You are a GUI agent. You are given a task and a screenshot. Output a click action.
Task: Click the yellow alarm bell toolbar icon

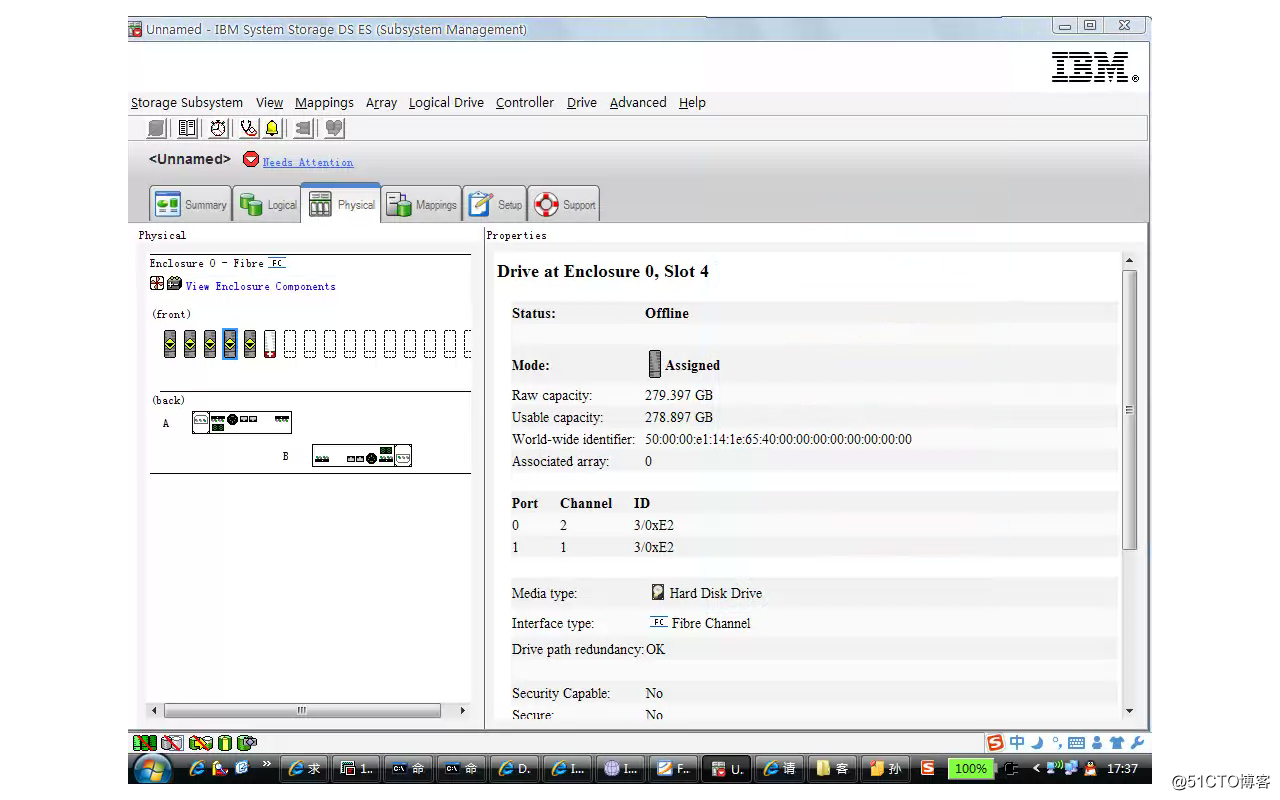tap(272, 128)
